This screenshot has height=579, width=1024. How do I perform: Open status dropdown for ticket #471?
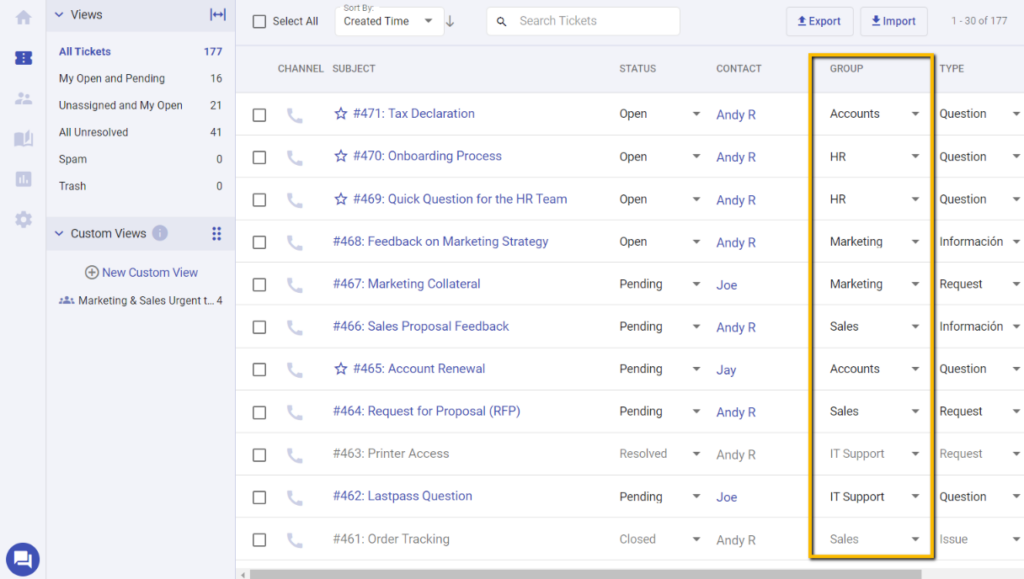[x=696, y=114]
